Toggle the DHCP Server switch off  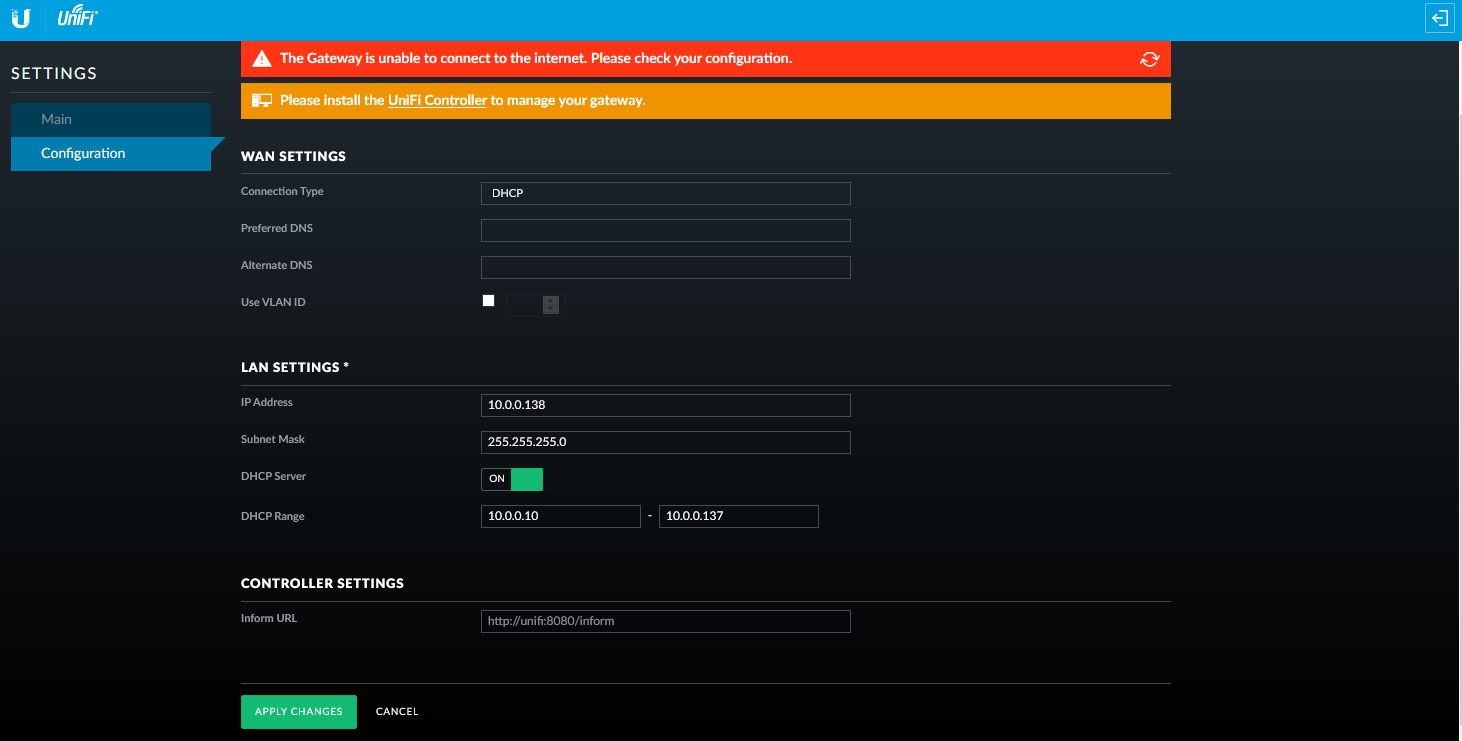click(x=512, y=479)
